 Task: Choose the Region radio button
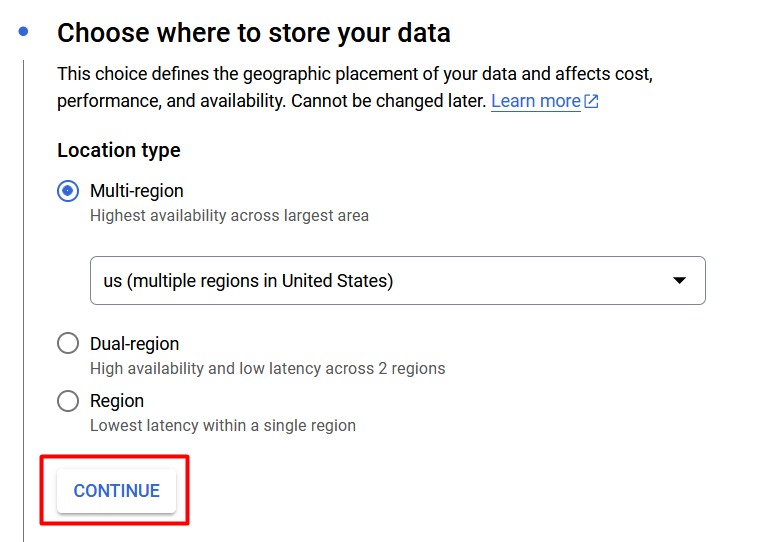(x=68, y=401)
